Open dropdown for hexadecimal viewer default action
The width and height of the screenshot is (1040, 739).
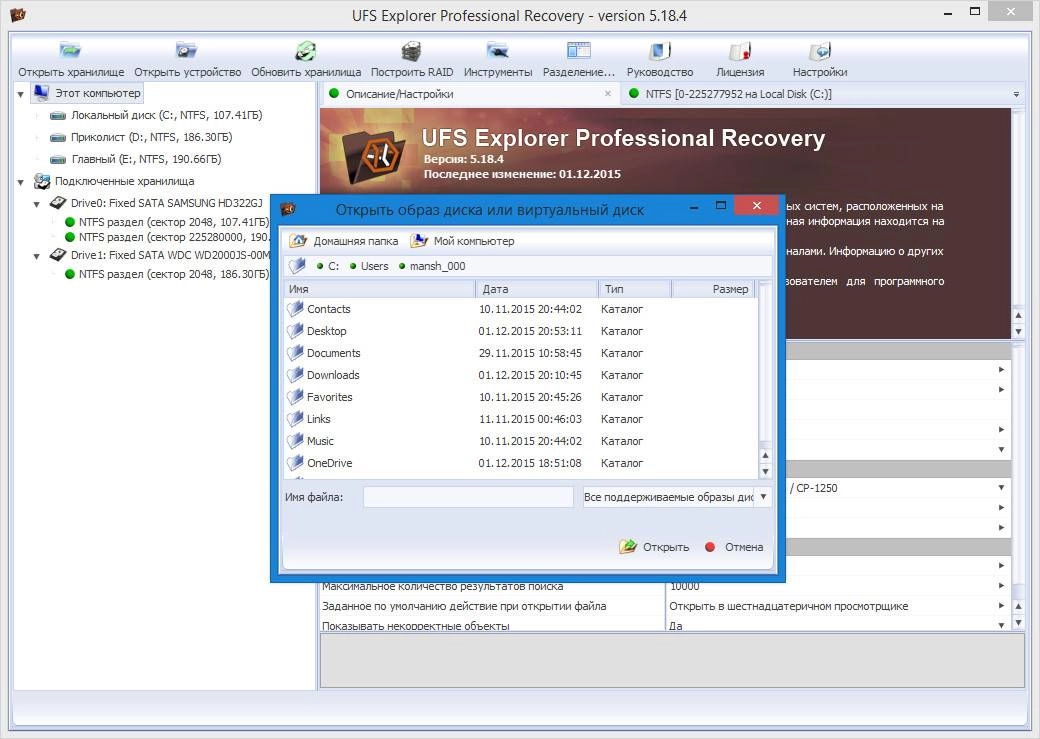pyautogui.click(x=1001, y=606)
